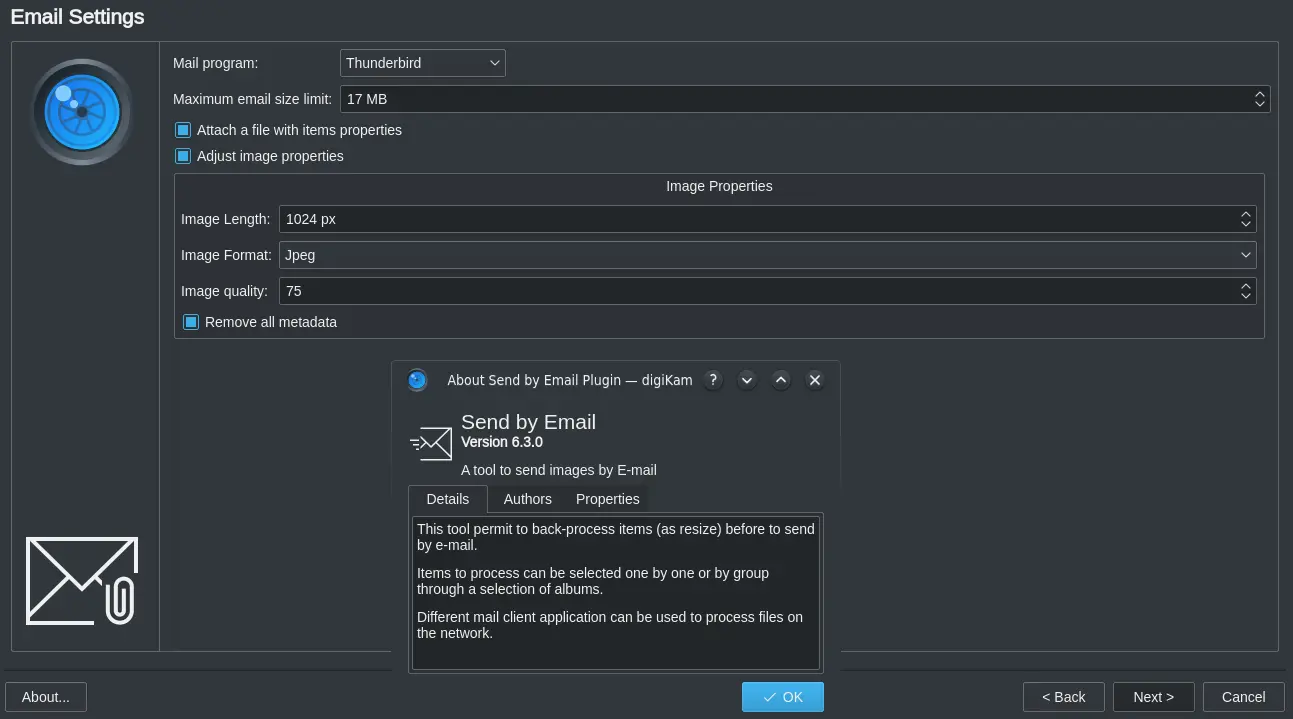Click the About... button

(45, 697)
